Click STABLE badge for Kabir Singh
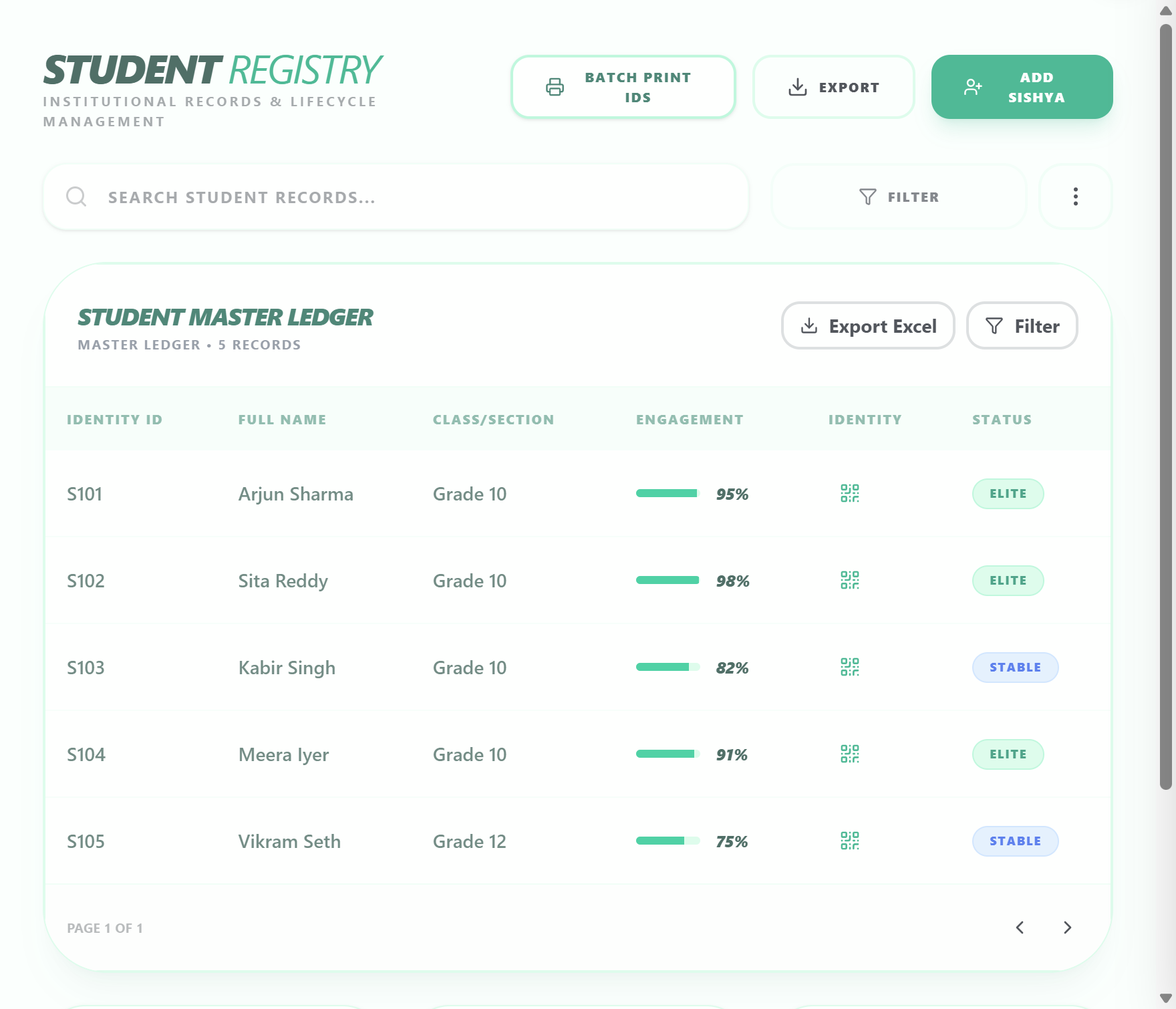 click(x=1015, y=668)
